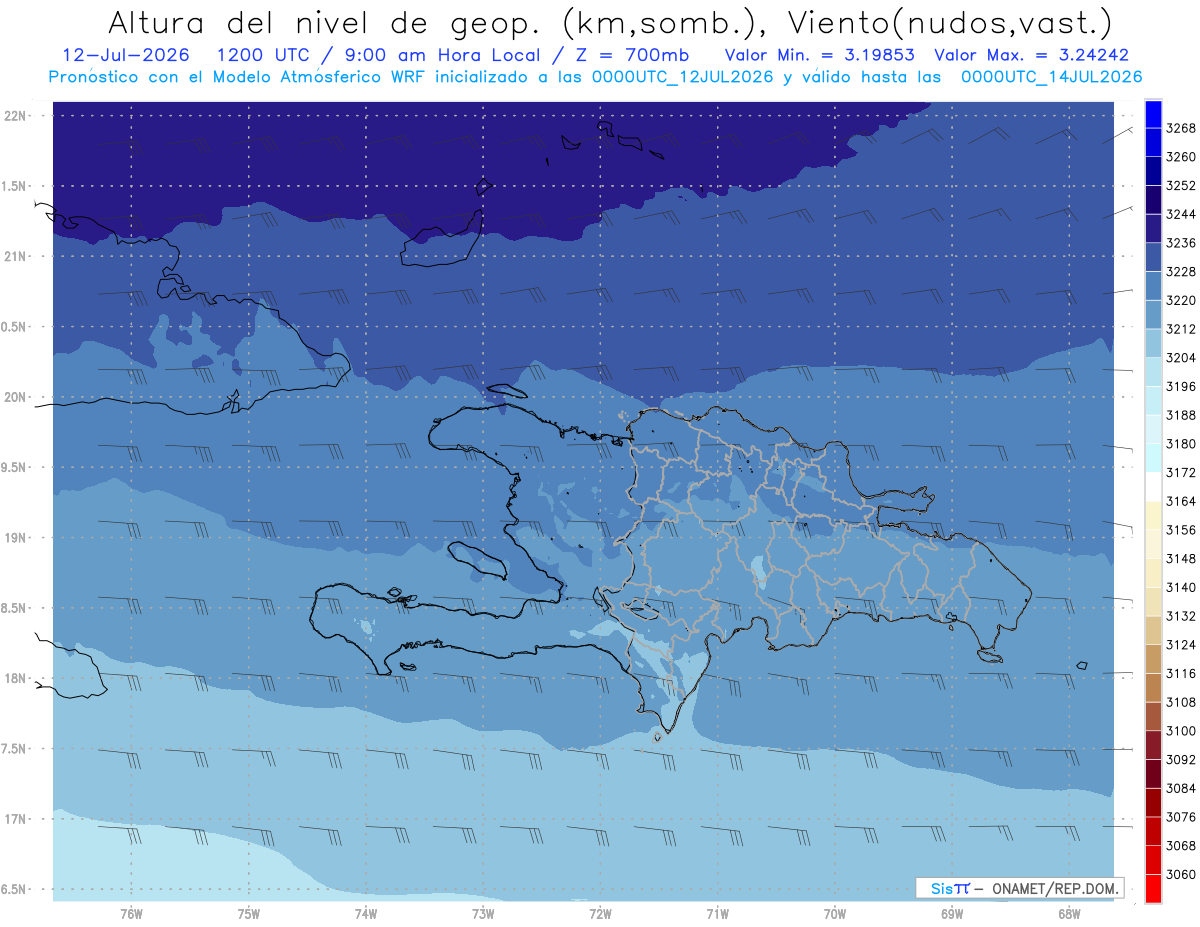This screenshot has width=1200, height=927.
Task: Click the 3060 legend value
Action: [1181, 874]
